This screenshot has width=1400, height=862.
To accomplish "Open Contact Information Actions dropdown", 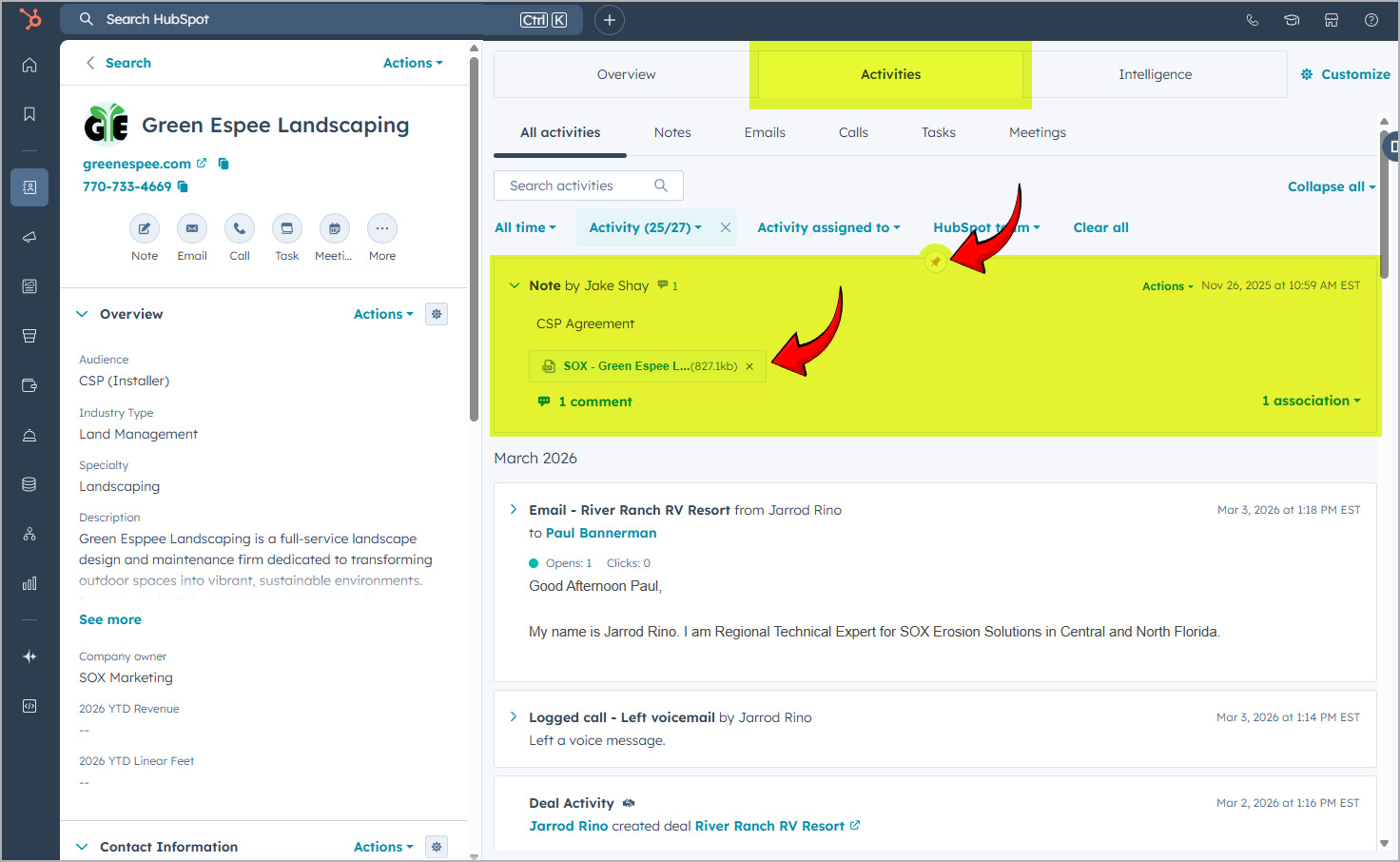I will [x=383, y=847].
